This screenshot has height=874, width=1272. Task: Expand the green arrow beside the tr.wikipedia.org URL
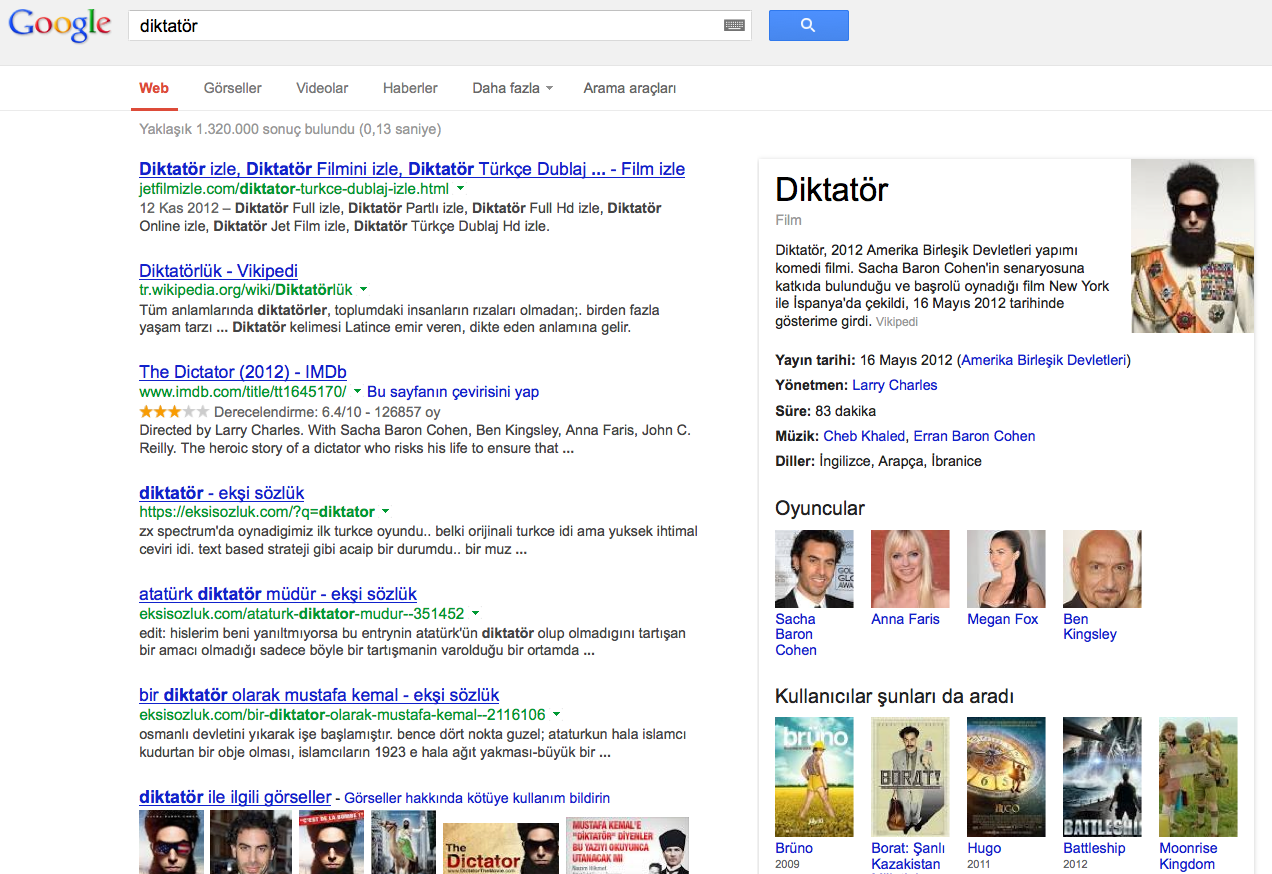point(364,289)
